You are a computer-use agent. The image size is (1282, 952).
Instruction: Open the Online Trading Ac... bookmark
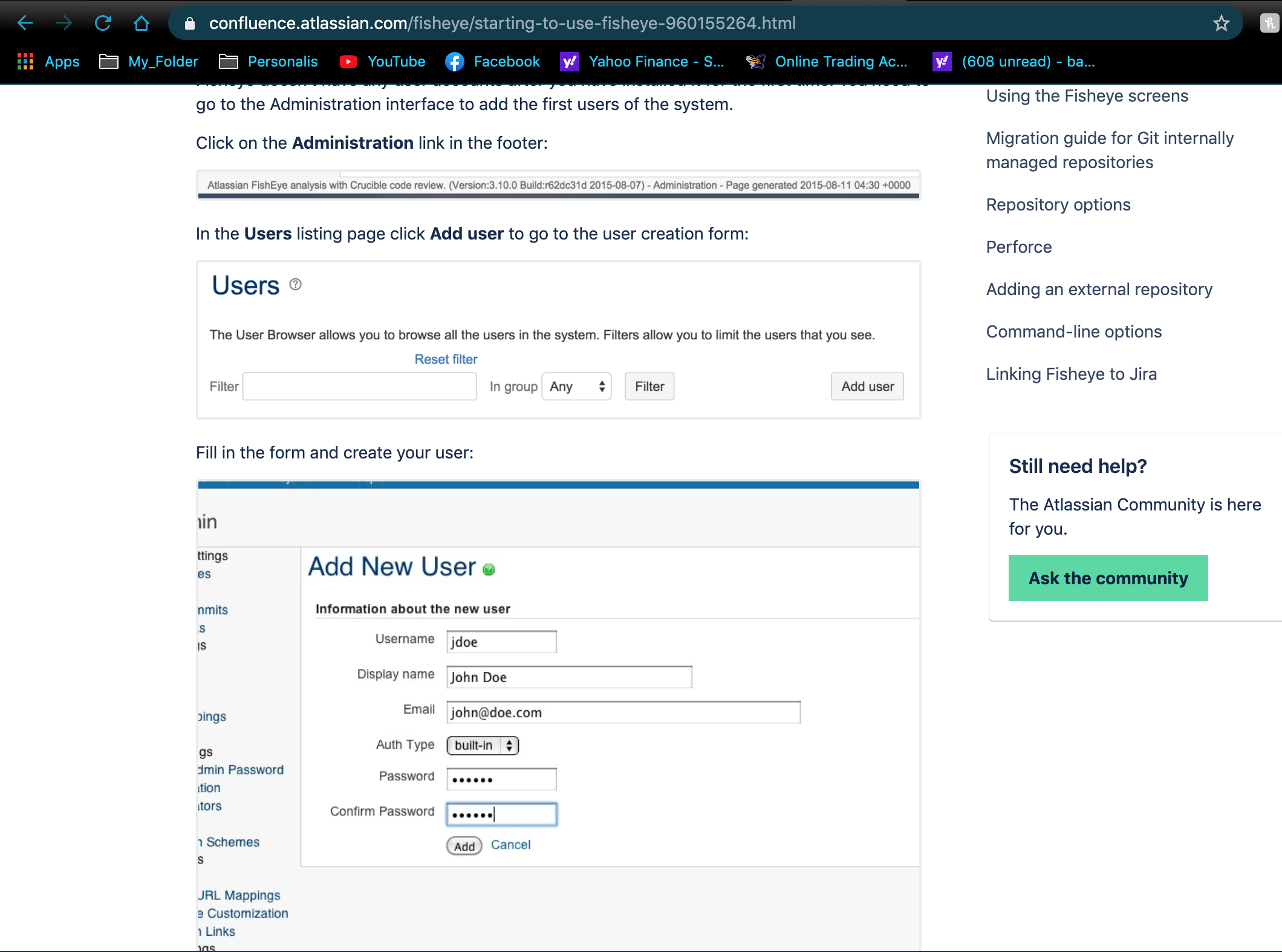827,61
